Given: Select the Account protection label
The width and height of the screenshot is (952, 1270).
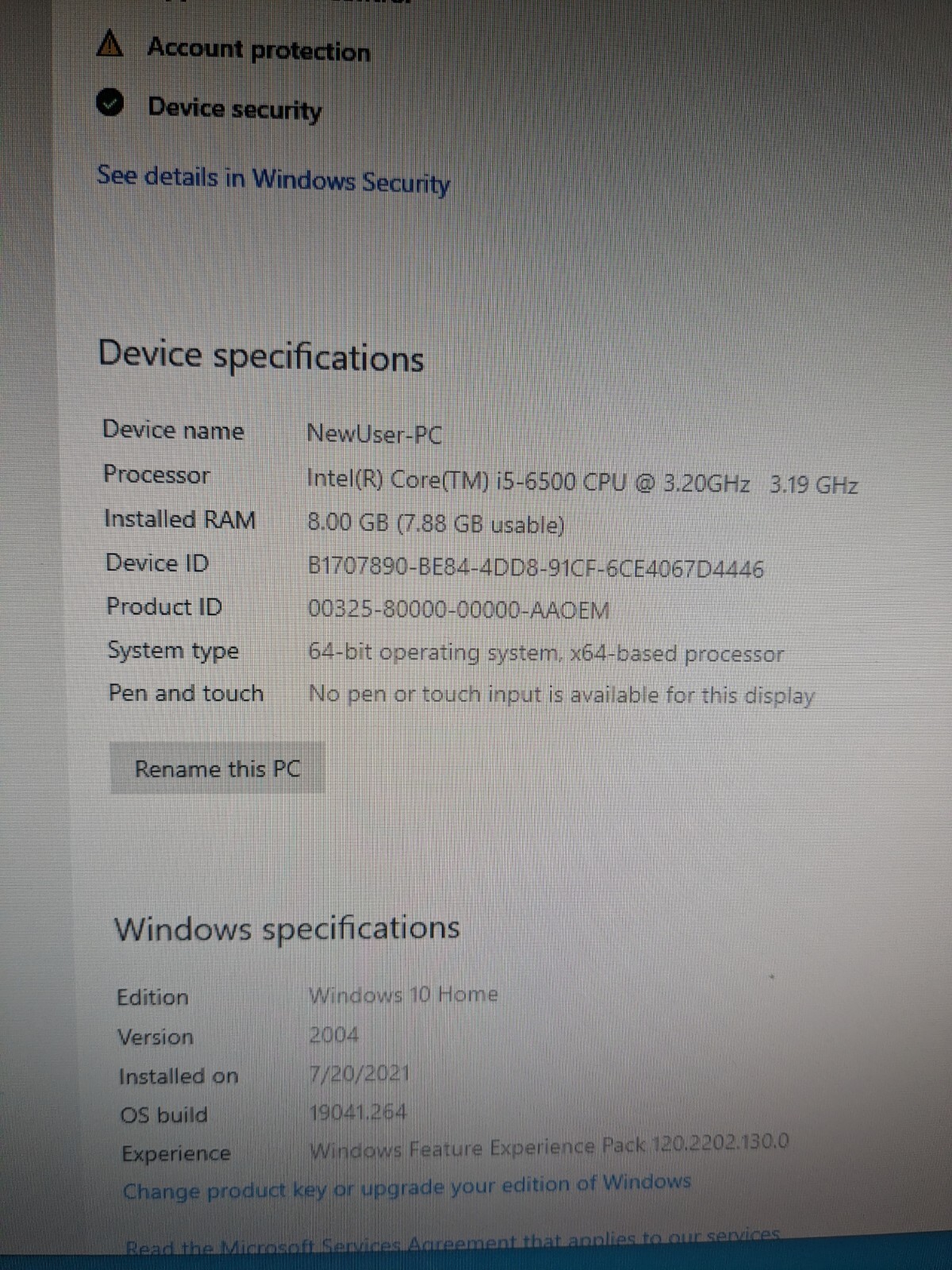Looking at the screenshot, I should (259, 49).
